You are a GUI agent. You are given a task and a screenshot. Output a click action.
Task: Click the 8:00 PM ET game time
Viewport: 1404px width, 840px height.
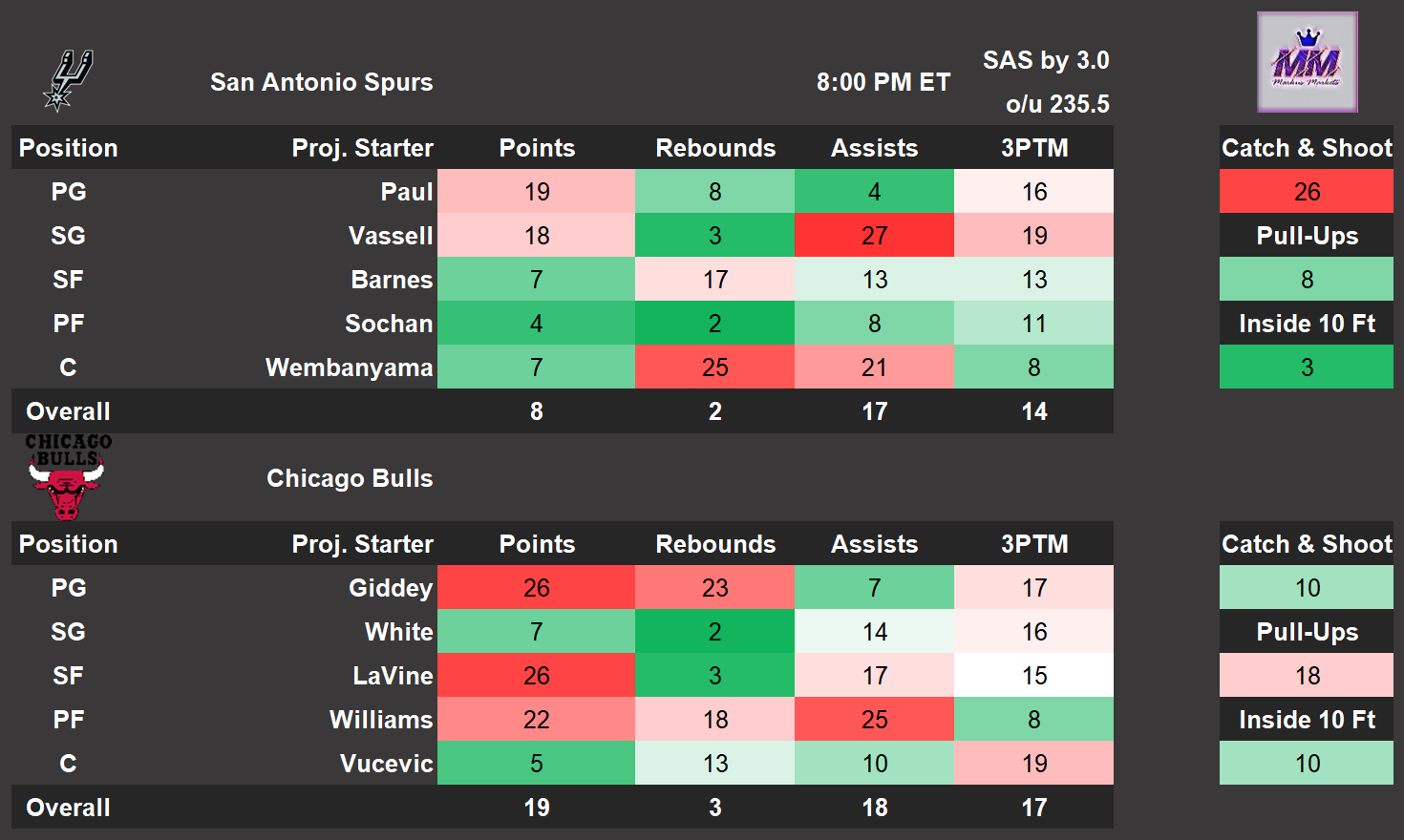pos(883,82)
